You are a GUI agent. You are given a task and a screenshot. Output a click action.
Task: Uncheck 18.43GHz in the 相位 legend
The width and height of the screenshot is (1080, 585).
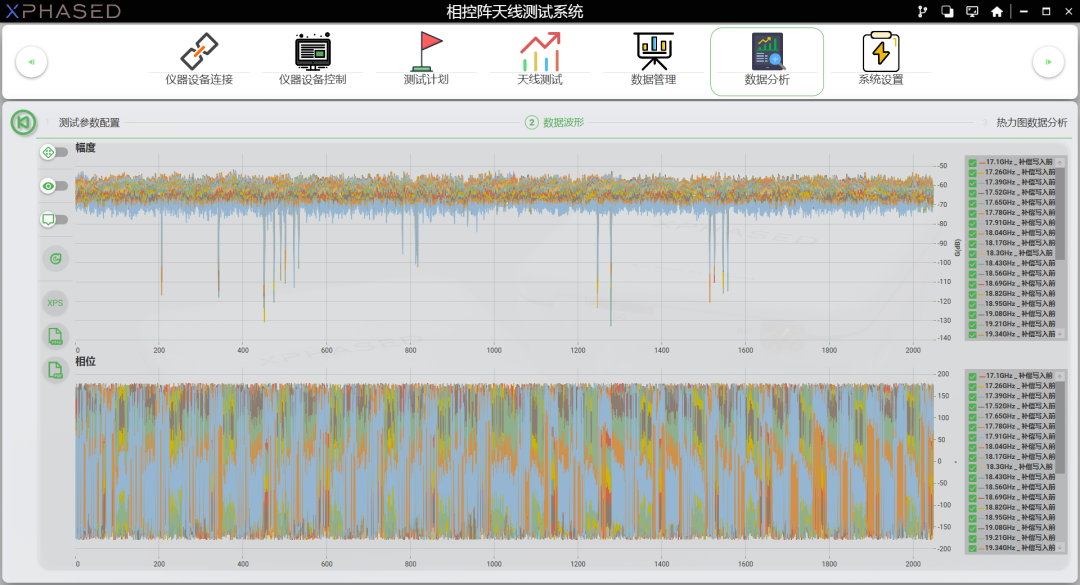(x=973, y=478)
